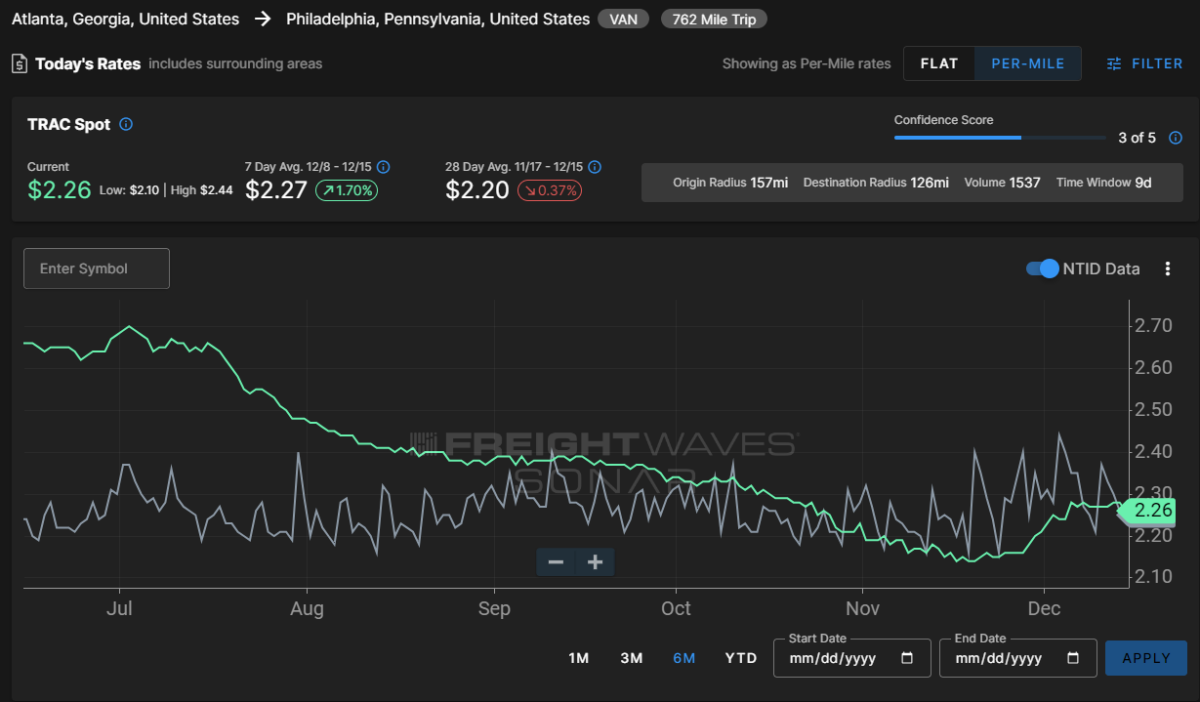
Task: Click the Dec axis label
Action: coord(1044,609)
